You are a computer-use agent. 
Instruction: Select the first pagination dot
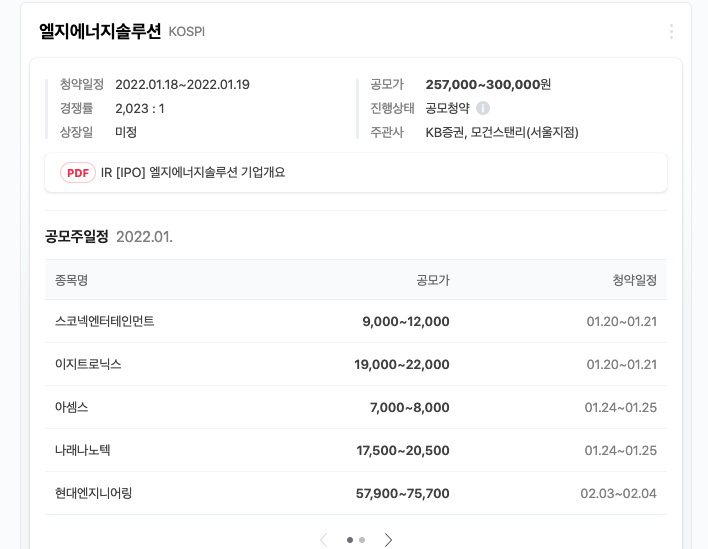pyautogui.click(x=349, y=540)
